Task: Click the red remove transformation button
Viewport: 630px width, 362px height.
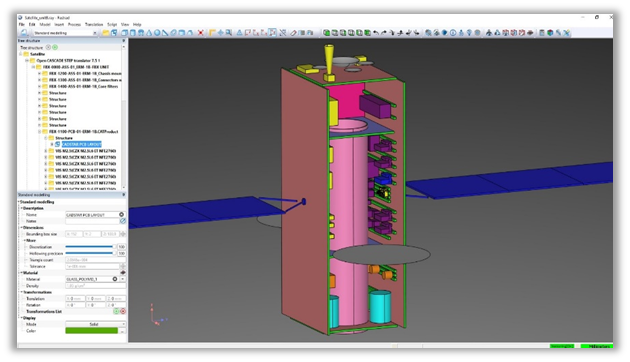Action: point(123,311)
